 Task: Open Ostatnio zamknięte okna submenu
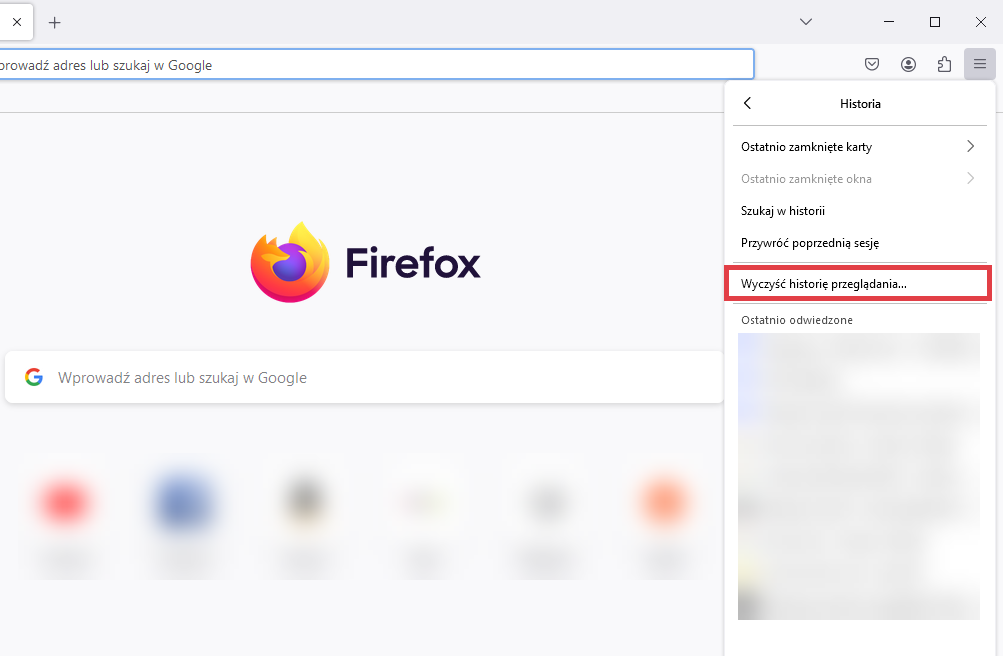tap(860, 179)
